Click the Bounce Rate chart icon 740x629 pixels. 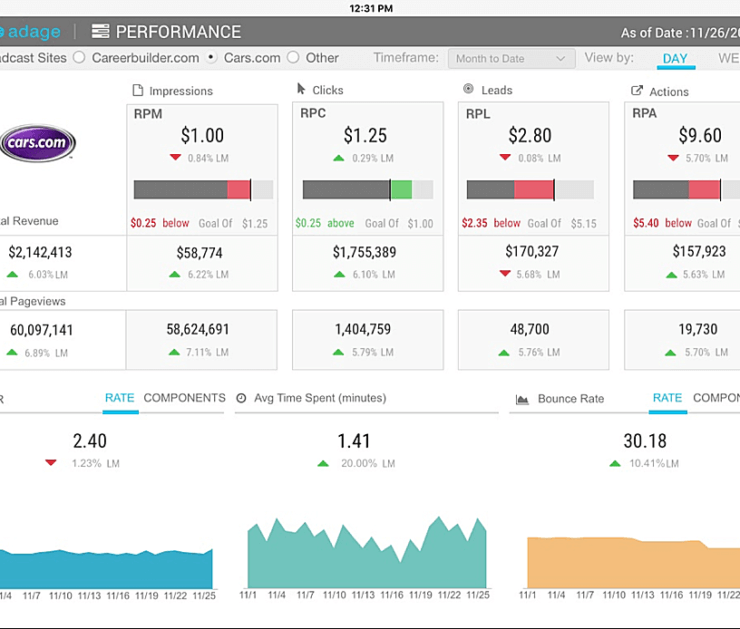click(522, 399)
